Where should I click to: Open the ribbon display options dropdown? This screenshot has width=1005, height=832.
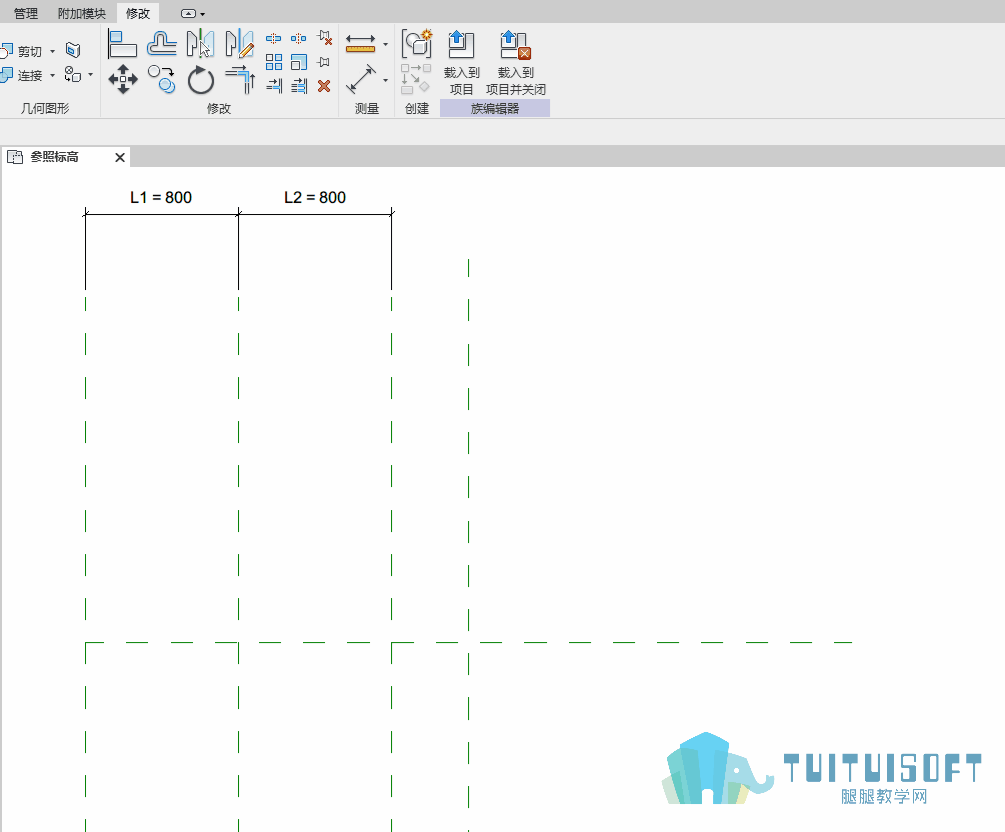193,13
